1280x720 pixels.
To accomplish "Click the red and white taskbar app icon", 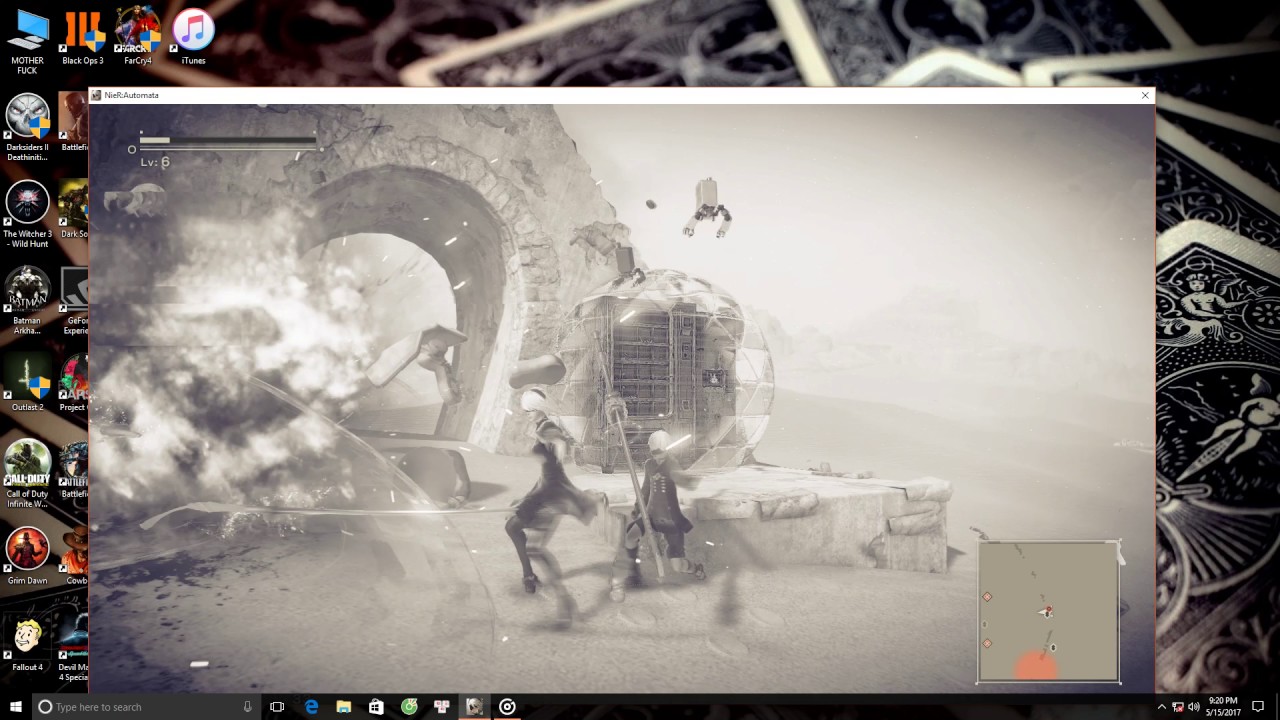I will [441, 707].
